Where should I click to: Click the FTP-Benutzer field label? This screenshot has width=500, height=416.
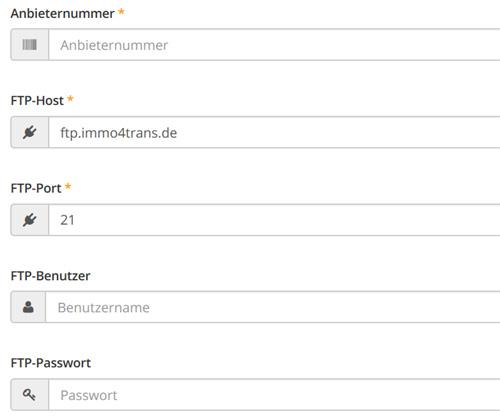tap(50, 276)
